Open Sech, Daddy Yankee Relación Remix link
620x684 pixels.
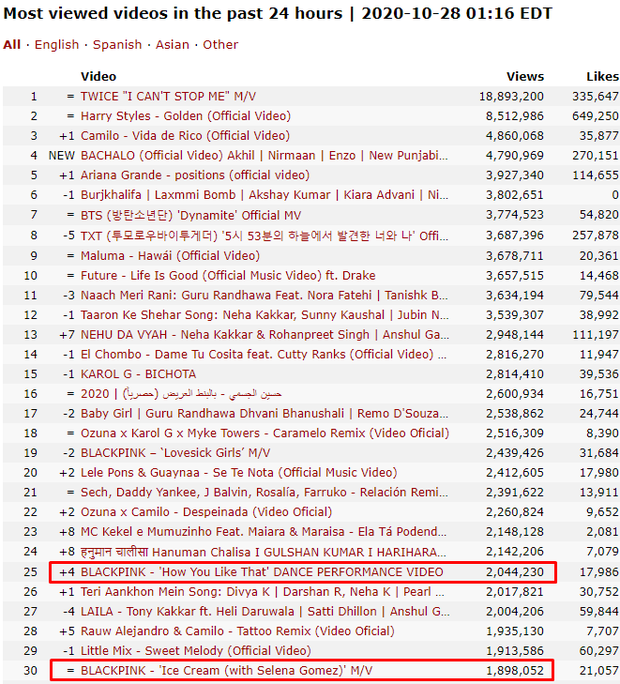264,492
